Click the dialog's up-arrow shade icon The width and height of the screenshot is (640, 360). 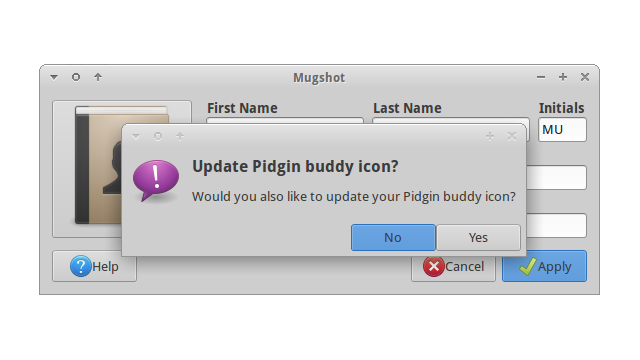[x=180, y=136]
